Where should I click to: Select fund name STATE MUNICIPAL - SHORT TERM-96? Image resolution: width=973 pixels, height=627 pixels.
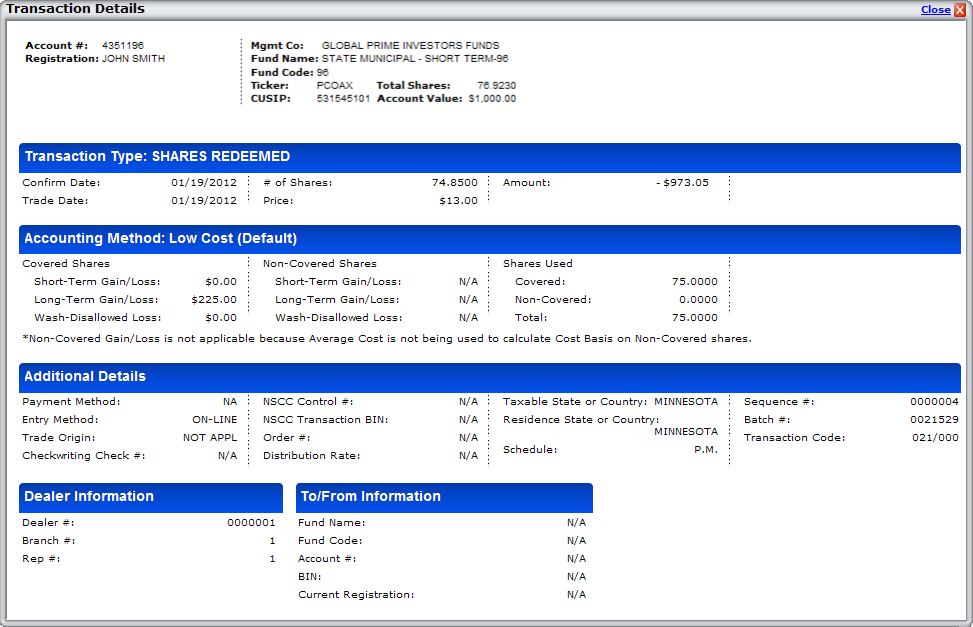tap(415, 58)
